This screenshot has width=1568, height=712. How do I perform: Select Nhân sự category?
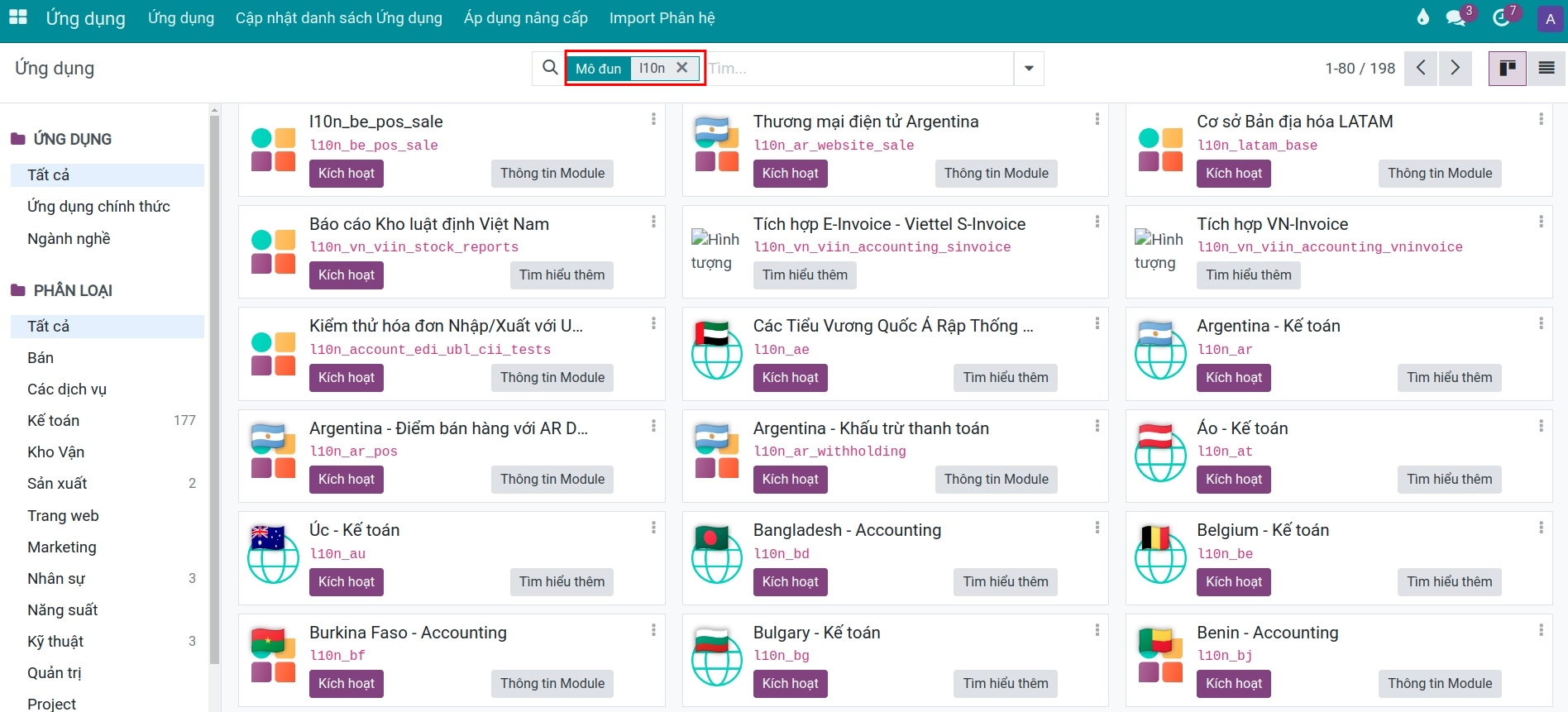pos(108,579)
